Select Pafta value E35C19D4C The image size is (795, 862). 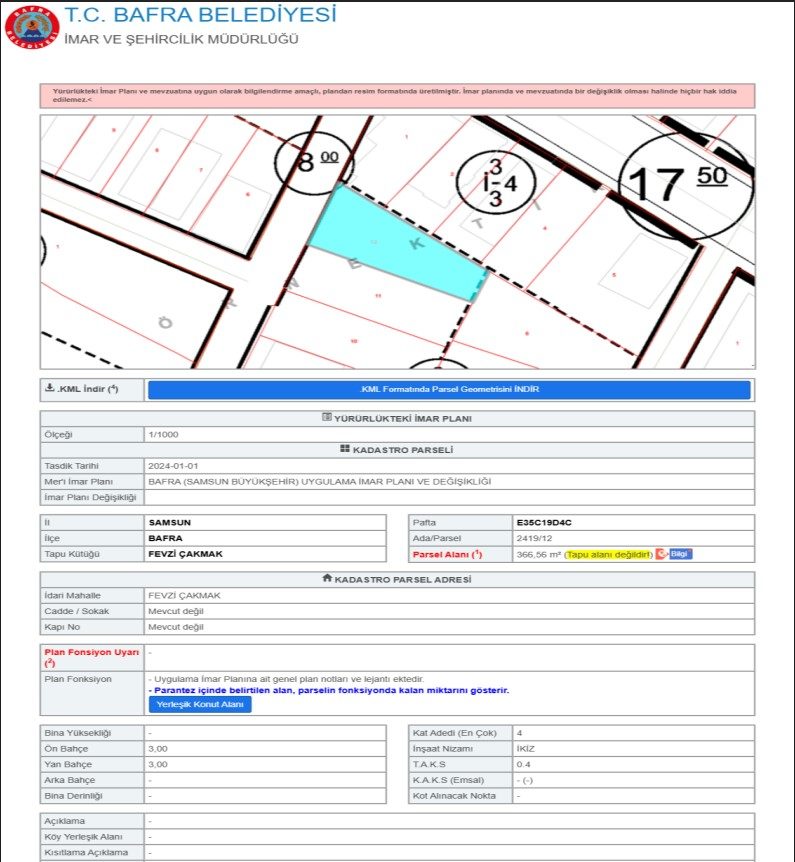coord(544,522)
